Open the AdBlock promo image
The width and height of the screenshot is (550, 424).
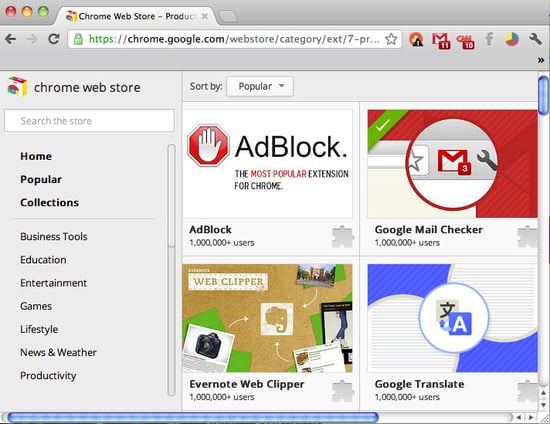tap(268, 164)
